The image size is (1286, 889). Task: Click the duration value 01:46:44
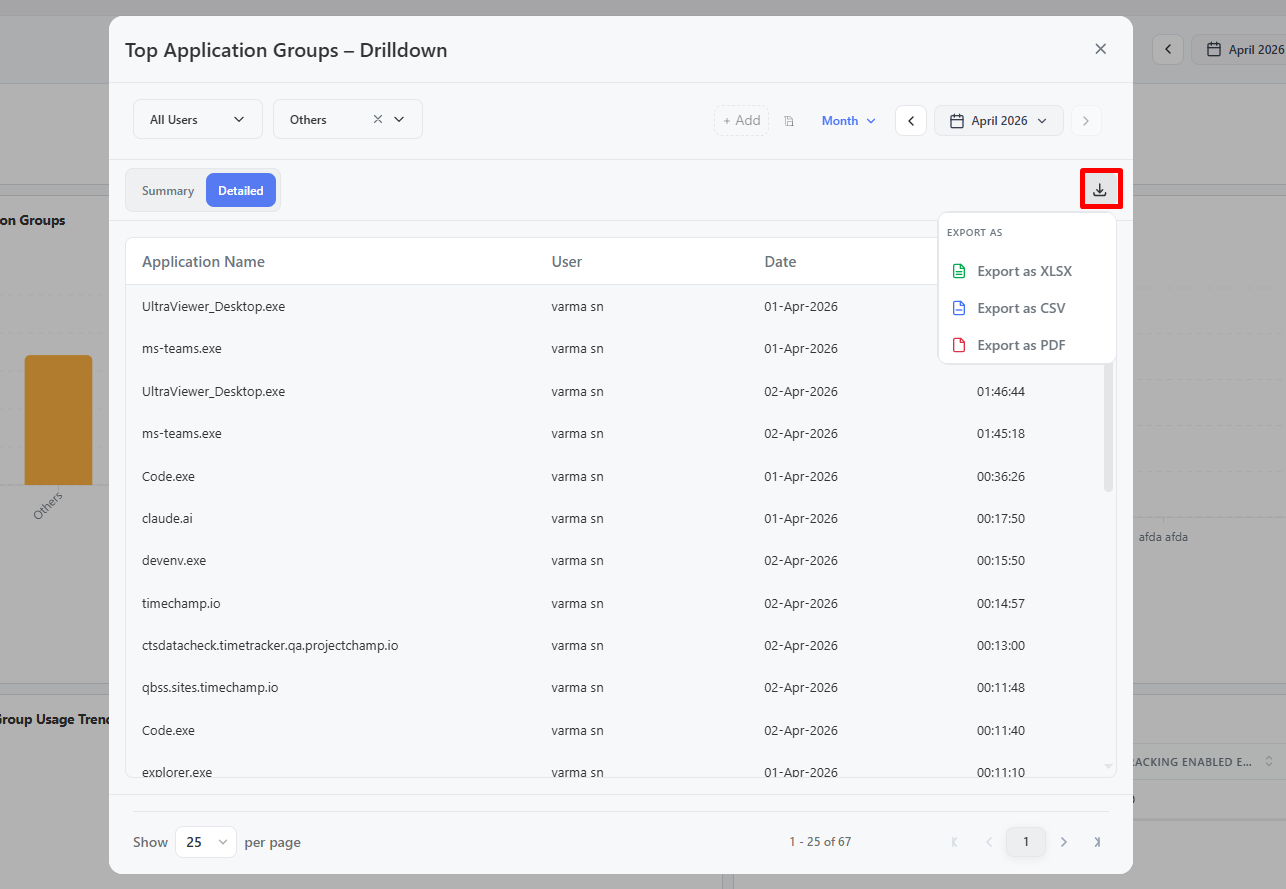(1001, 392)
